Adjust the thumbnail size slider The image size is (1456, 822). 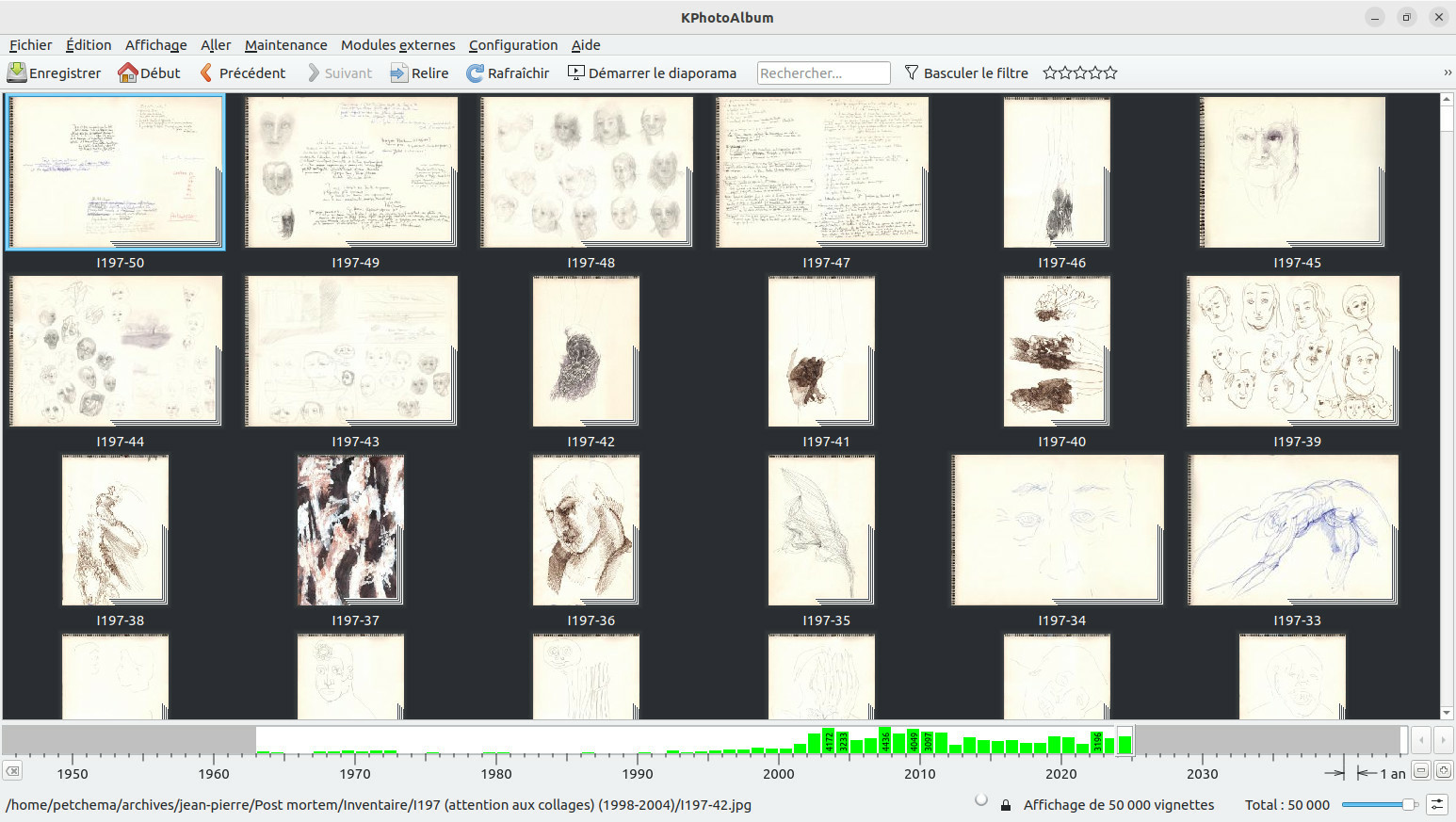tap(1409, 804)
